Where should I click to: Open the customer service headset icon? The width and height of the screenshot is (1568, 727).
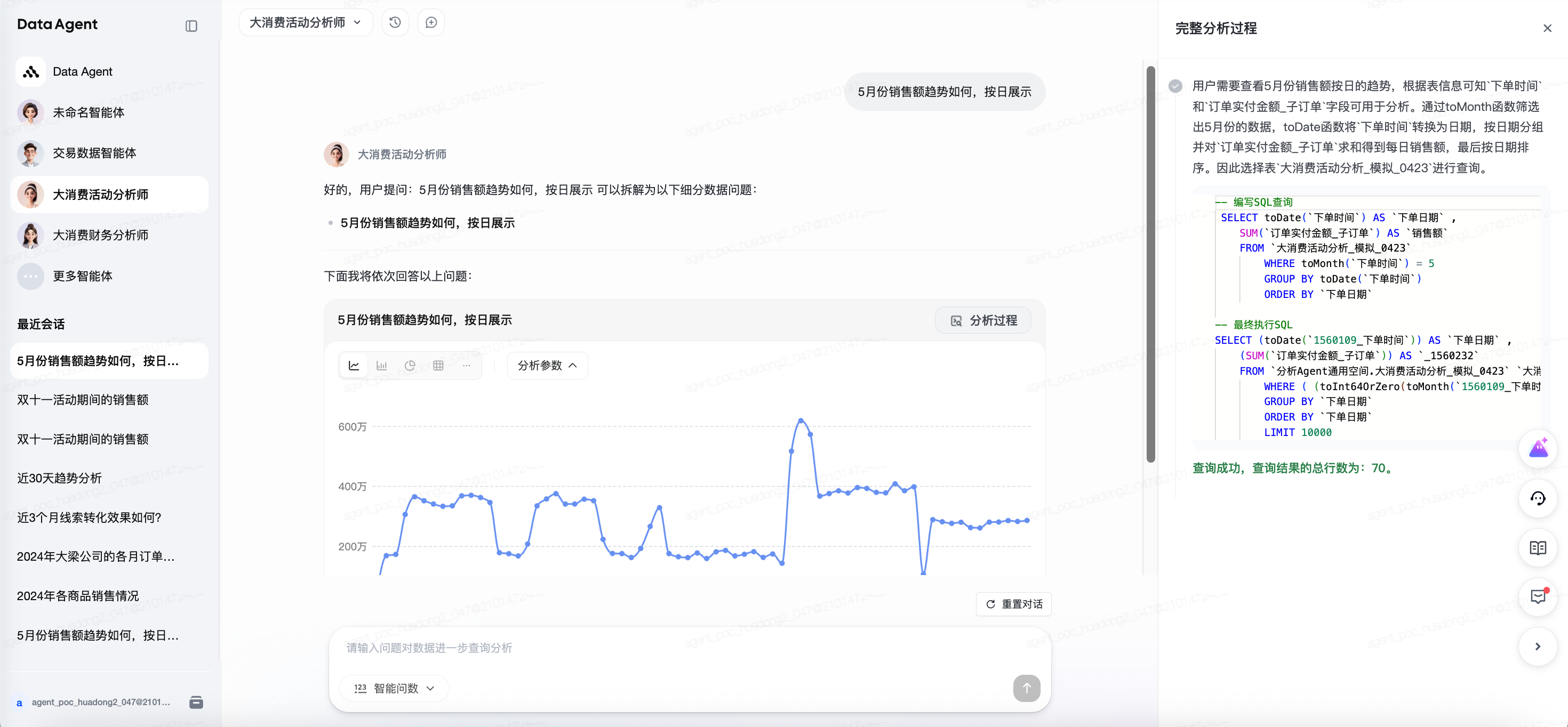[1538, 499]
